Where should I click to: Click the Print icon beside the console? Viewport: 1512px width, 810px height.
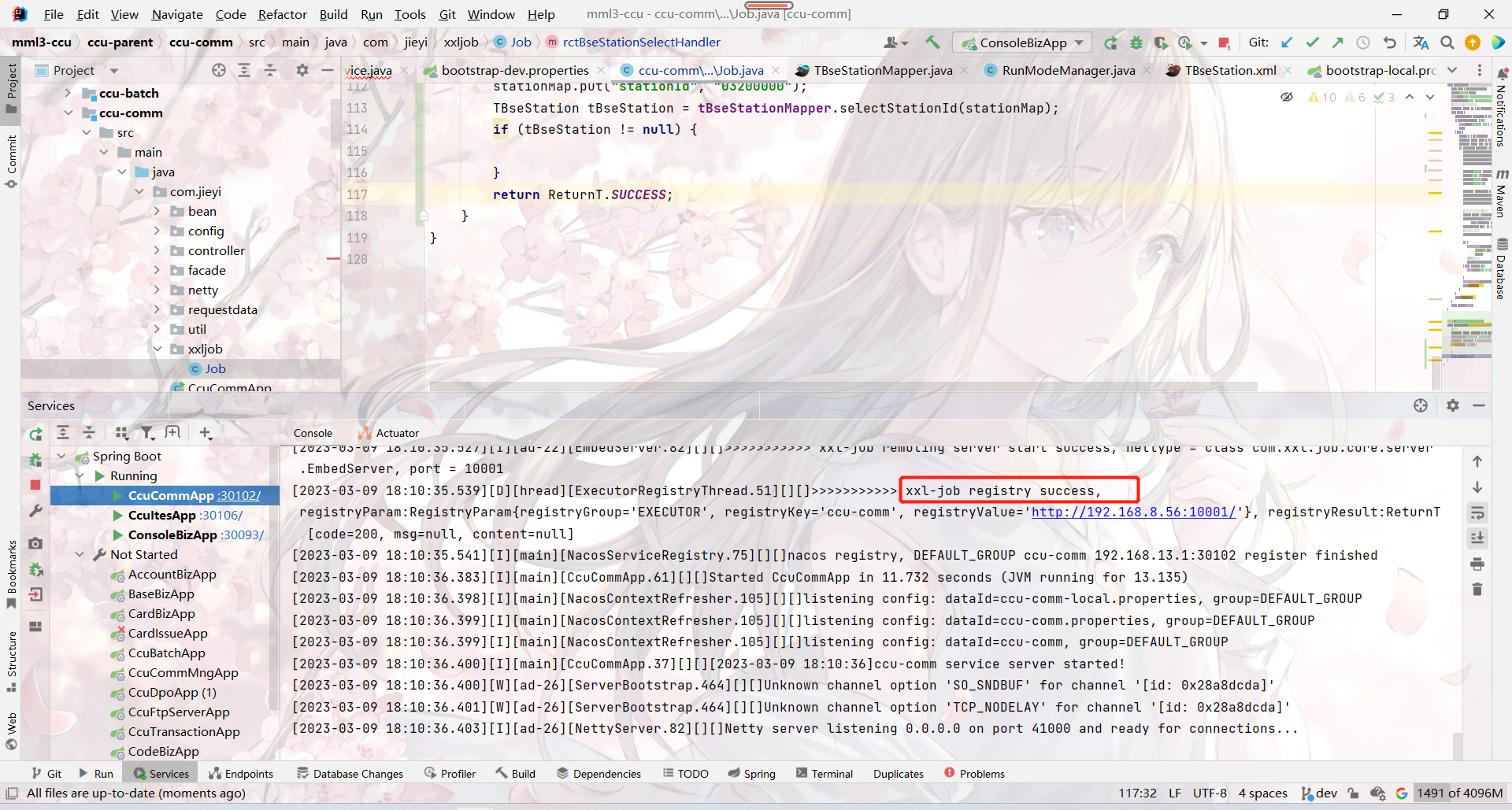point(1477,564)
